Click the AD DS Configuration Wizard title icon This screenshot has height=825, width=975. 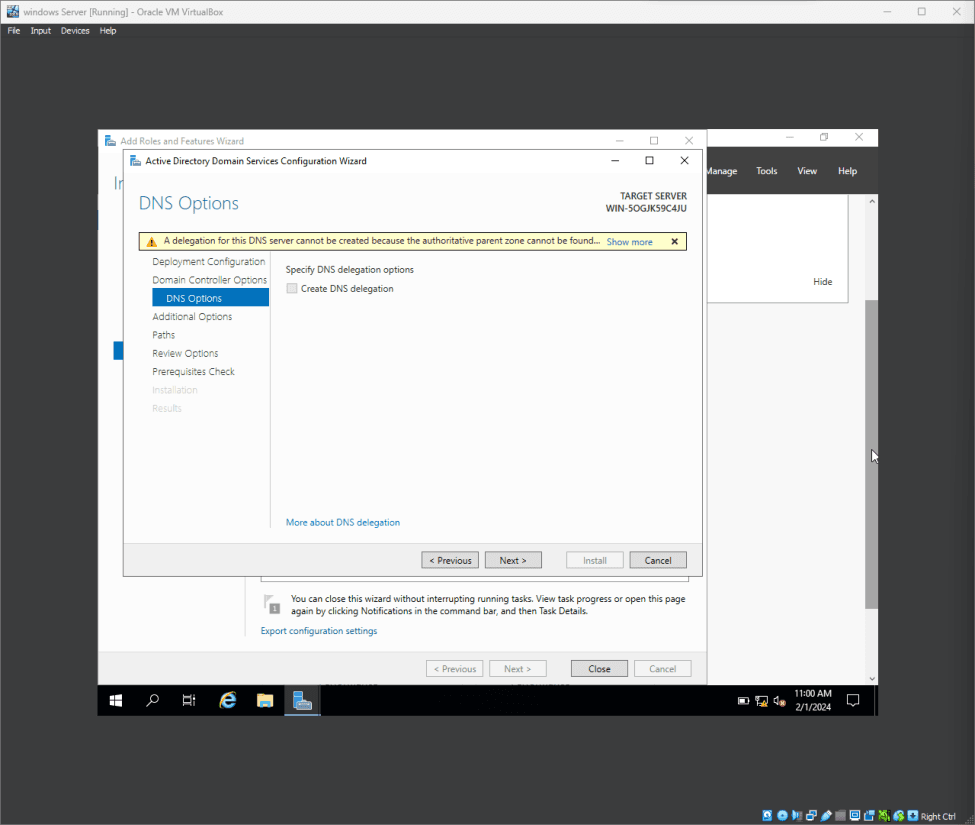(x=135, y=161)
